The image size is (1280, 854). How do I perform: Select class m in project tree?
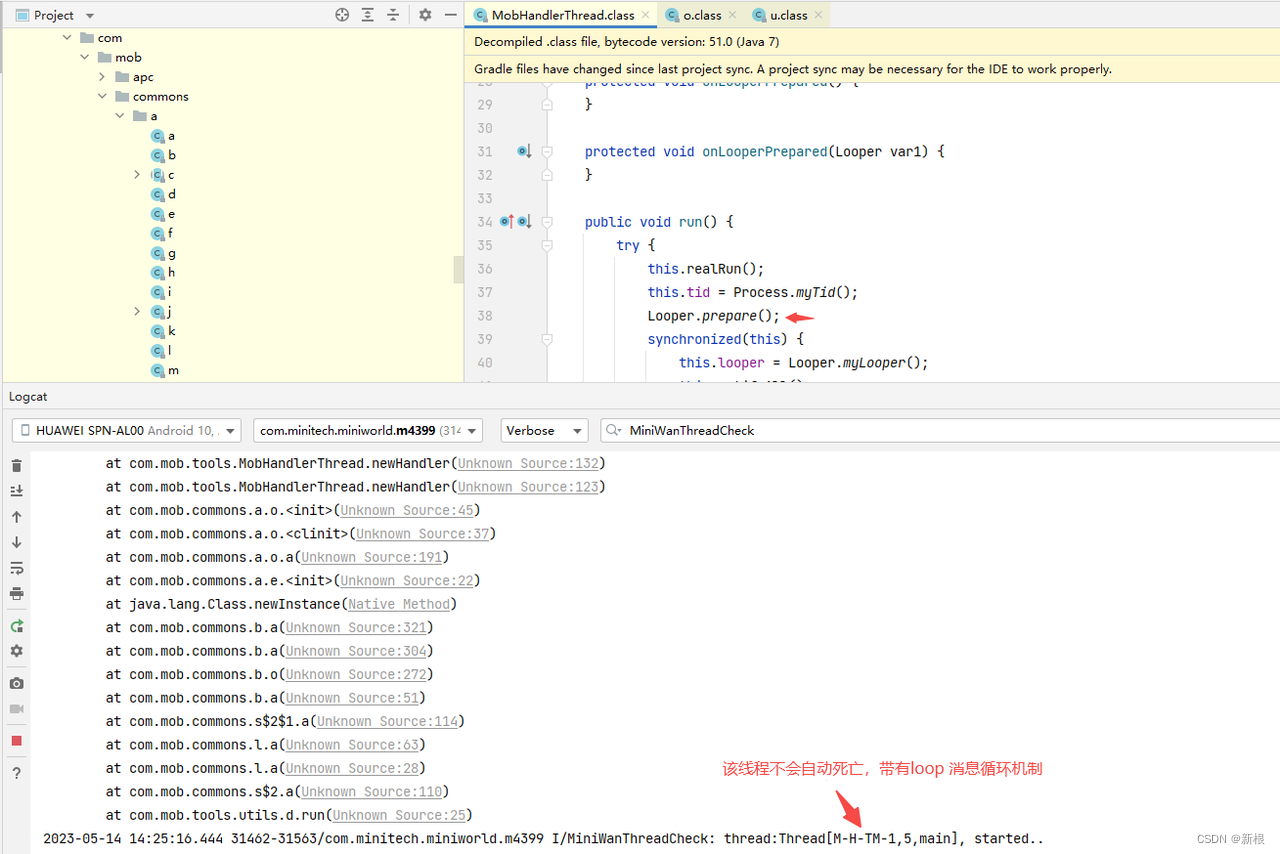tap(165, 370)
